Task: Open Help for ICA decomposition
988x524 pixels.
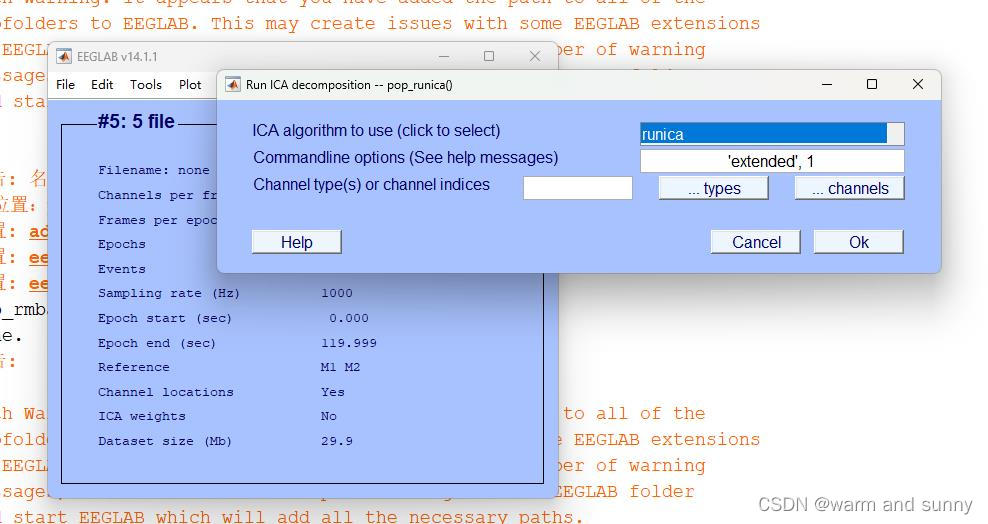Action: [x=297, y=242]
